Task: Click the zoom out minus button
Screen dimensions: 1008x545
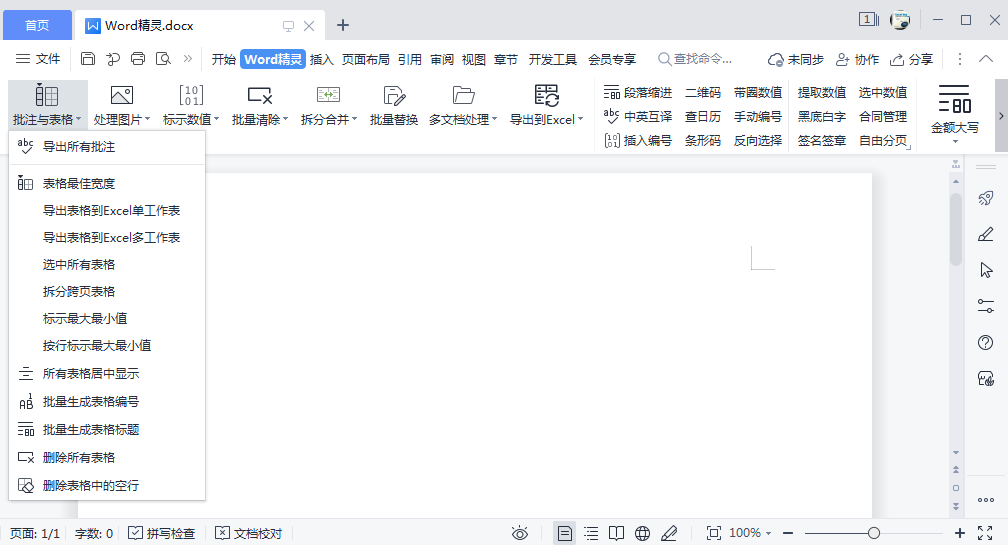Action: [x=788, y=533]
